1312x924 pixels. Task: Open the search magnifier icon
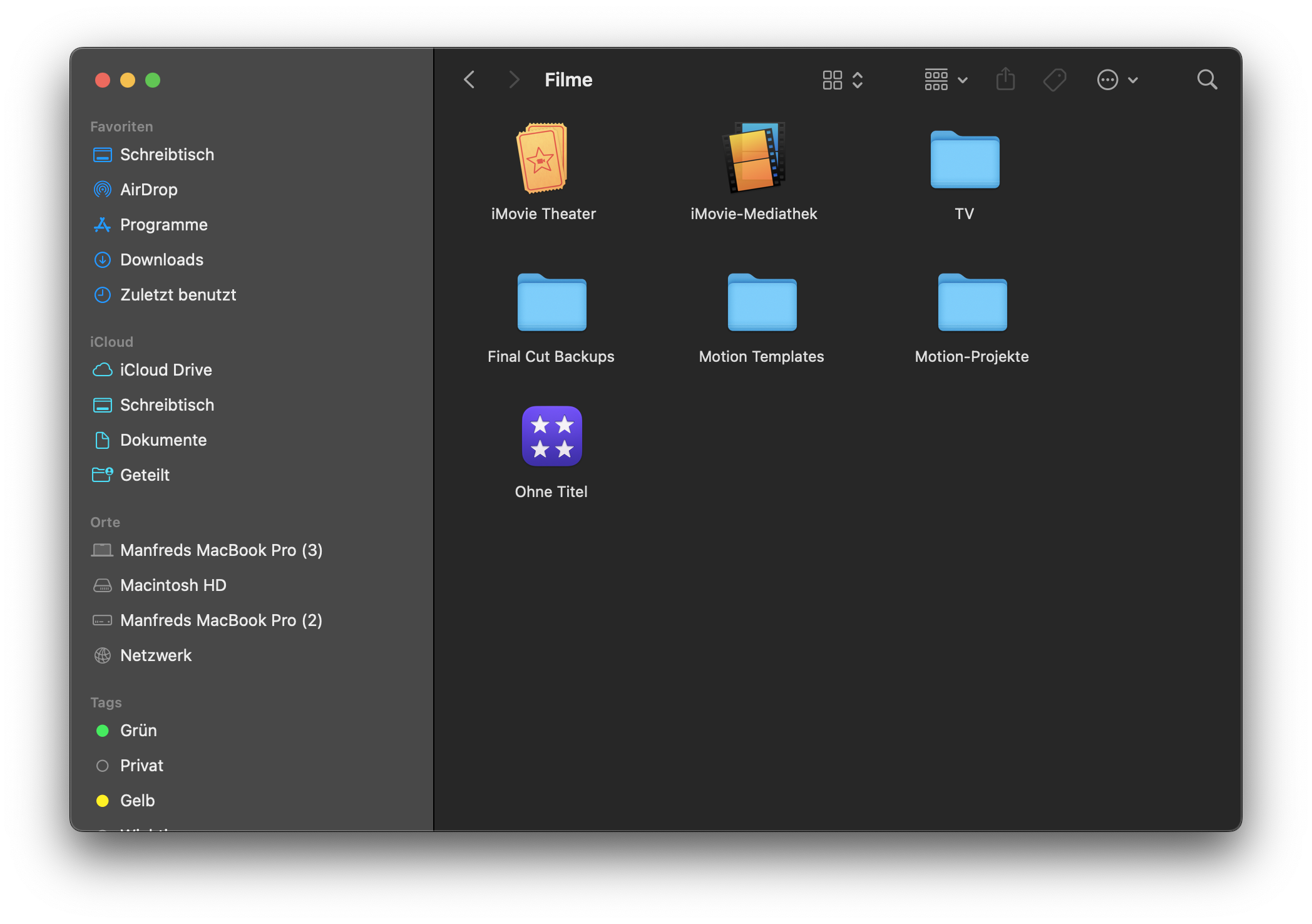(1207, 80)
